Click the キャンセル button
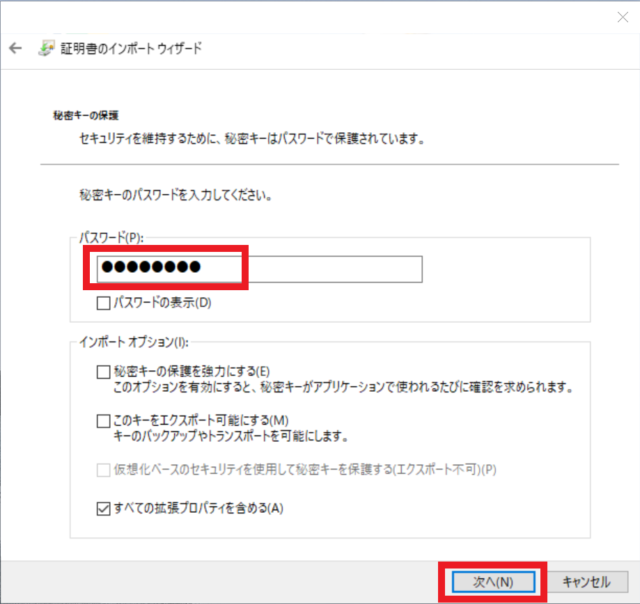 587,582
